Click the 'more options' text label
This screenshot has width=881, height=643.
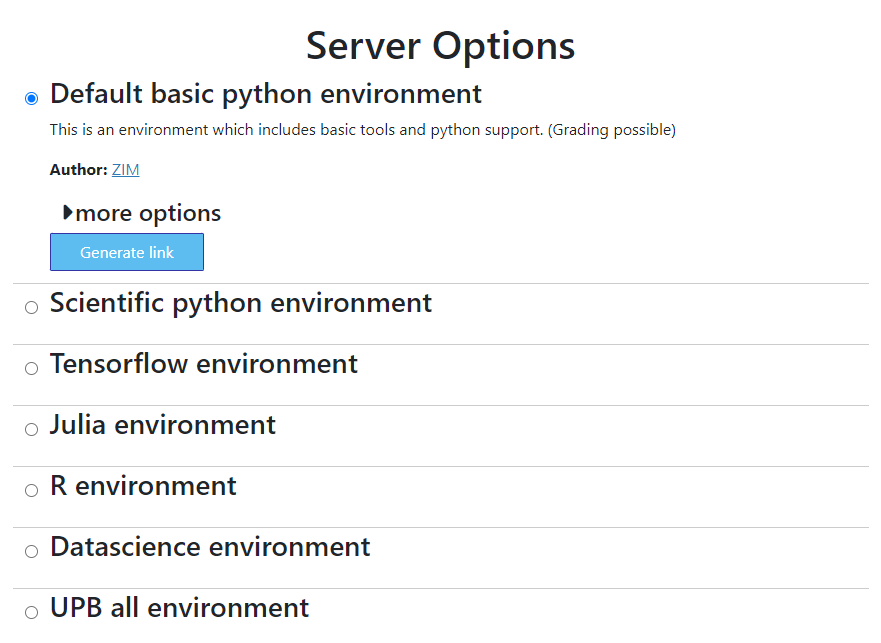point(148,214)
